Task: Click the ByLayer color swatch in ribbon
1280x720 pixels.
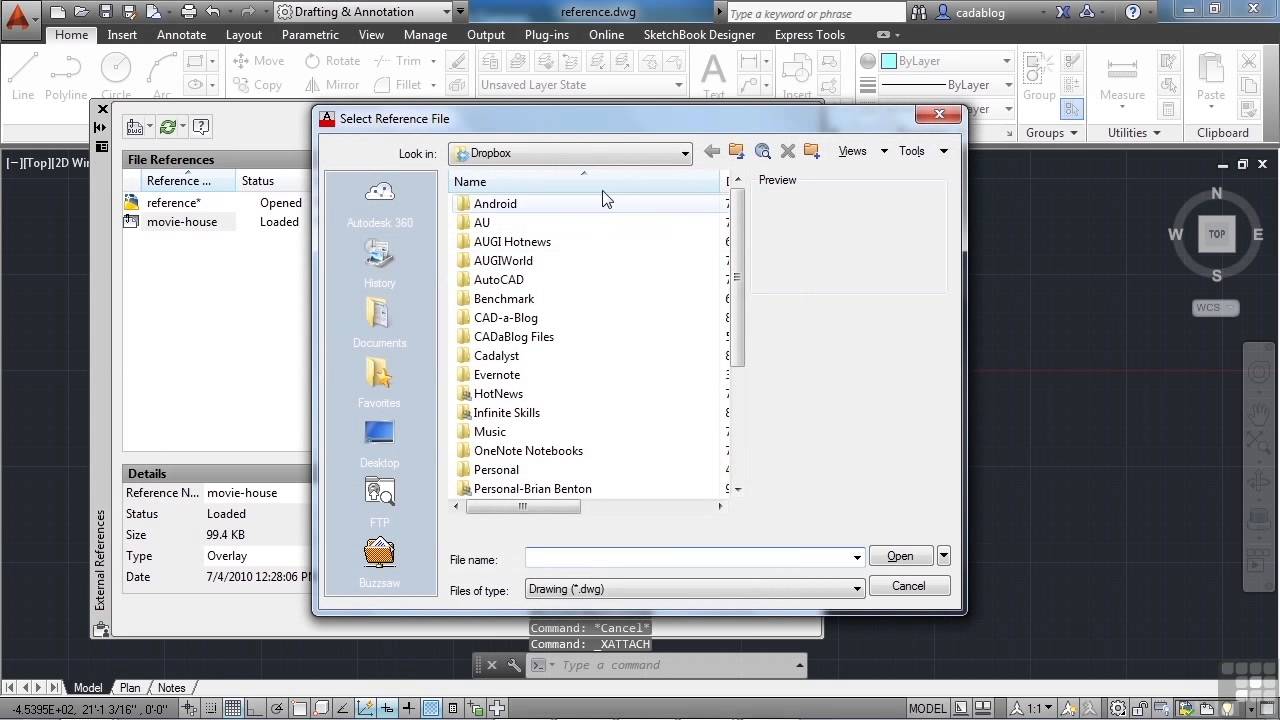Action: pos(888,61)
